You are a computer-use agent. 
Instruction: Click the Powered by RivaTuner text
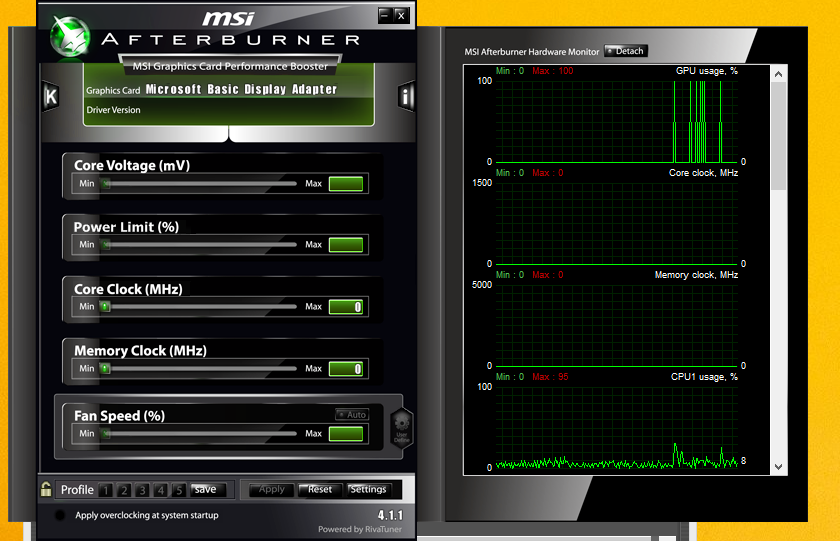click(x=360, y=529)
